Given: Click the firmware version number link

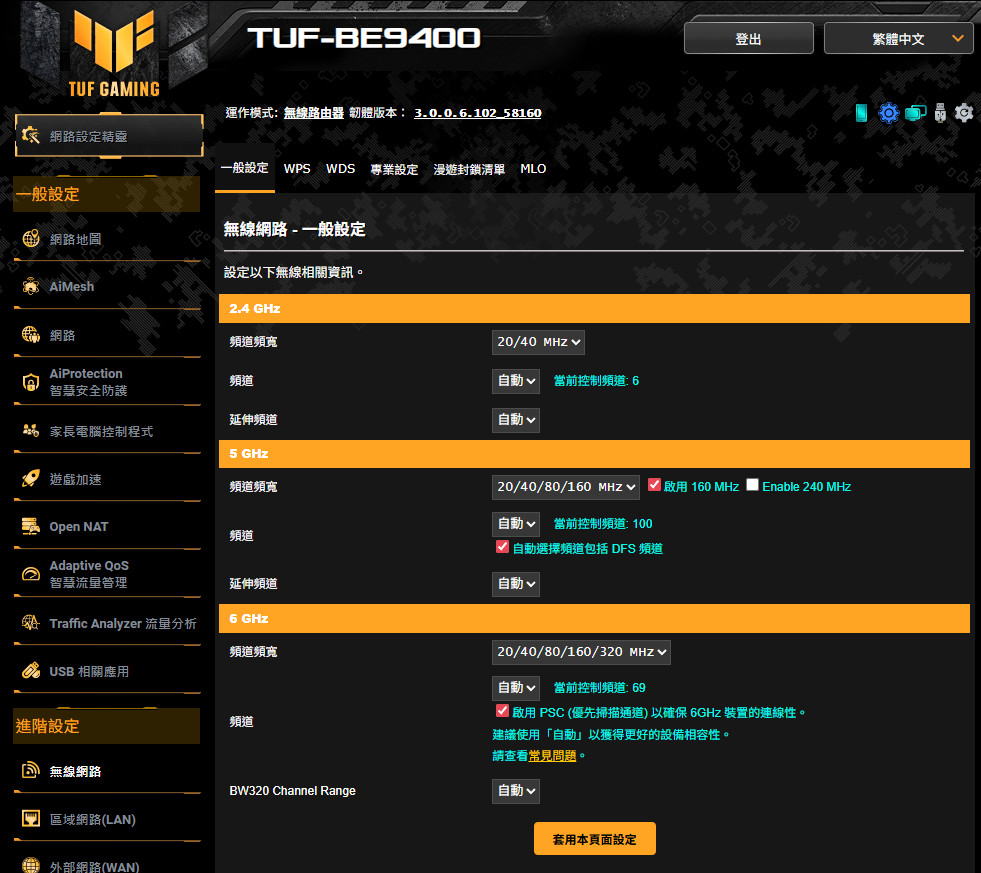Looking at the screenshot, I should pyautogui.click(x=477, y=113).
